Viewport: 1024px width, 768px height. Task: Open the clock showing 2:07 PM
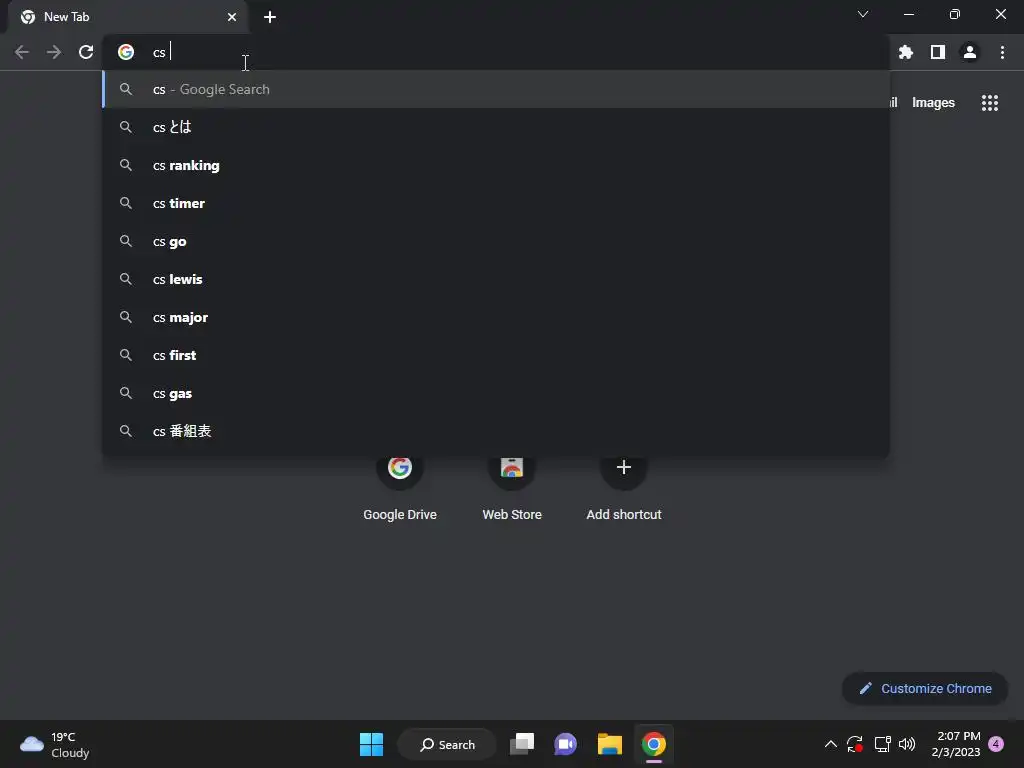956,744
